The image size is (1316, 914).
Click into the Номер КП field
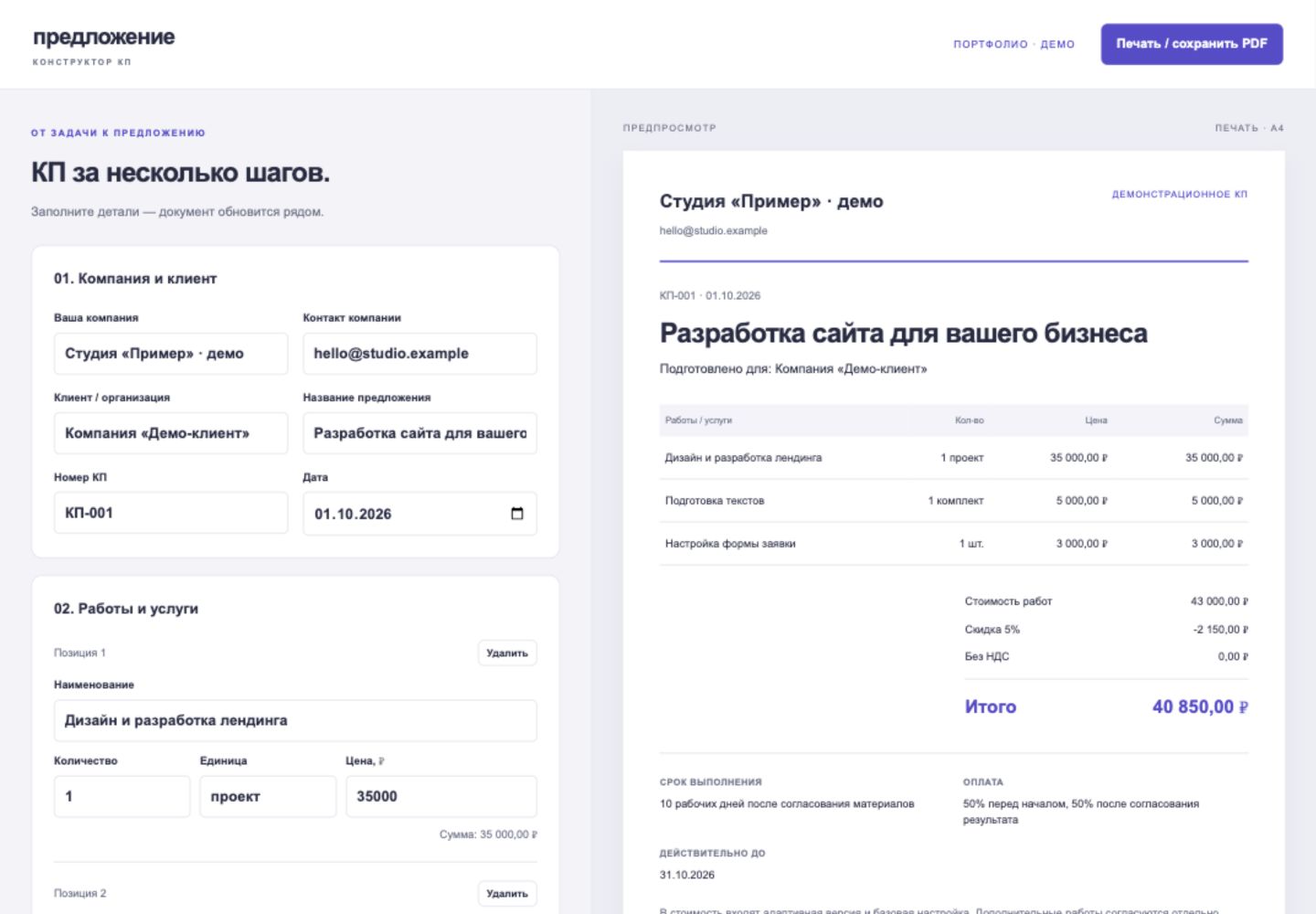coord(171,513)
